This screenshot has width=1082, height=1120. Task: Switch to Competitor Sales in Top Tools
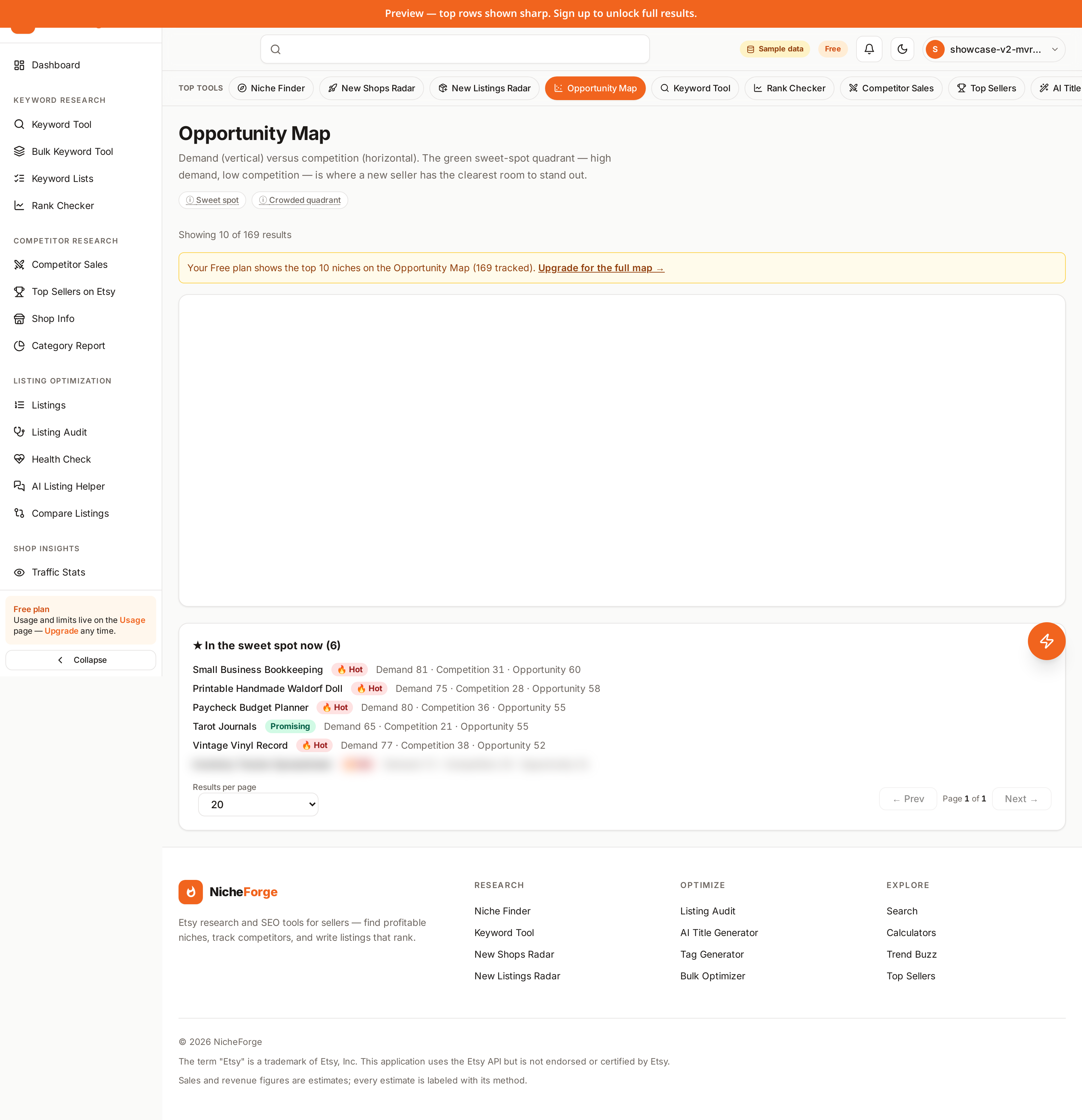coord(891,89)
